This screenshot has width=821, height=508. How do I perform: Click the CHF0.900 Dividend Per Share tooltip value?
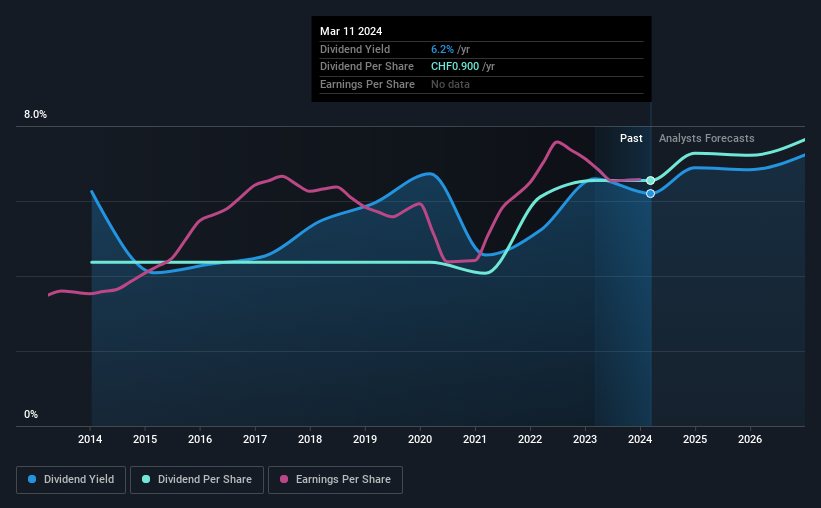click(x=454, y=67)
